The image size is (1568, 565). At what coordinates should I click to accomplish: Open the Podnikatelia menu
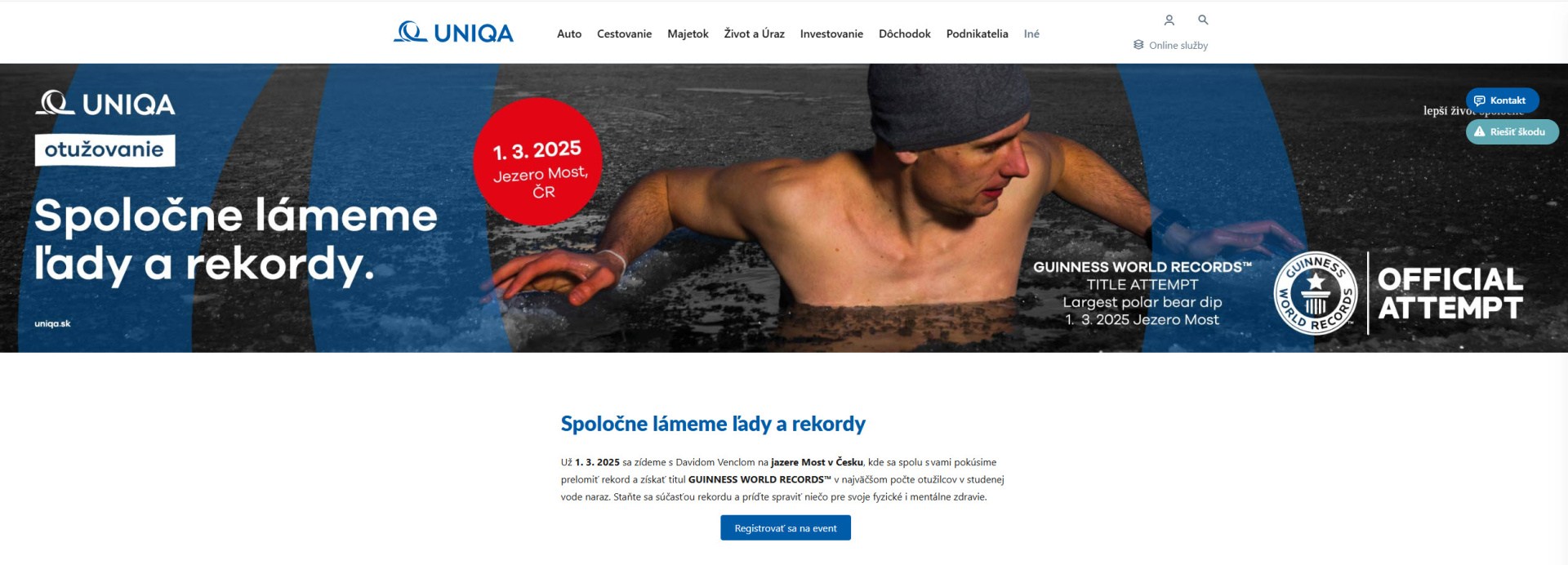[x=977, y=33]
